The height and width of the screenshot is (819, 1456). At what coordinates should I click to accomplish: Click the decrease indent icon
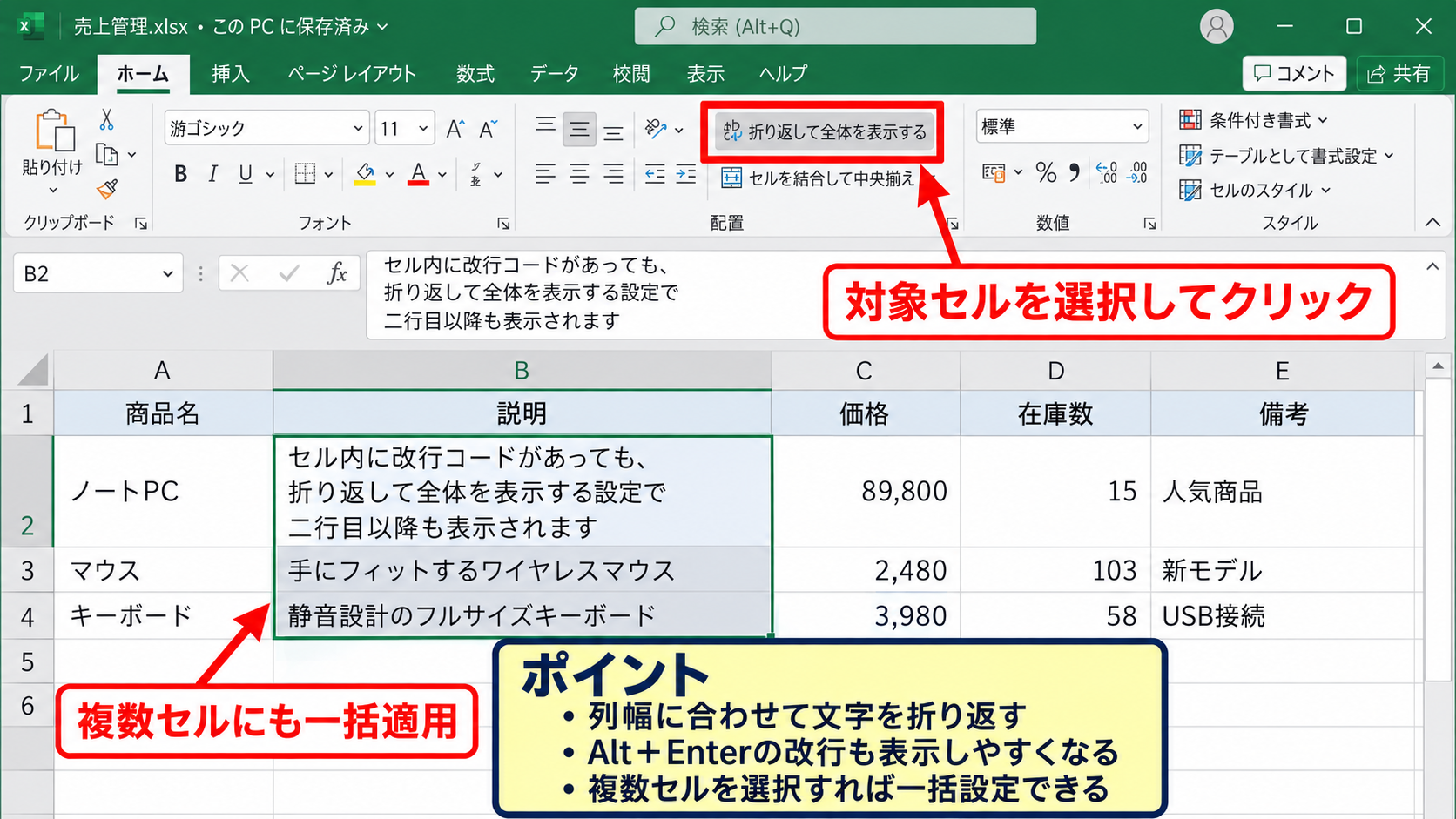click(655, 174)
